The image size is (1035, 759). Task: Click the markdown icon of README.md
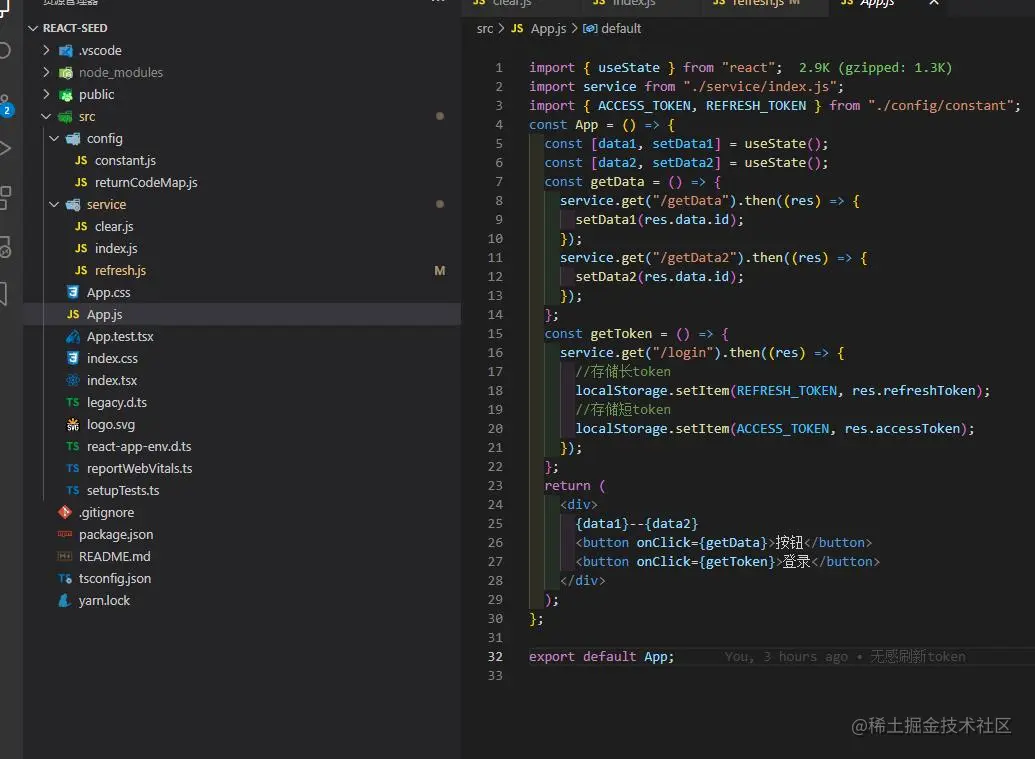click(x=65, y=556)
